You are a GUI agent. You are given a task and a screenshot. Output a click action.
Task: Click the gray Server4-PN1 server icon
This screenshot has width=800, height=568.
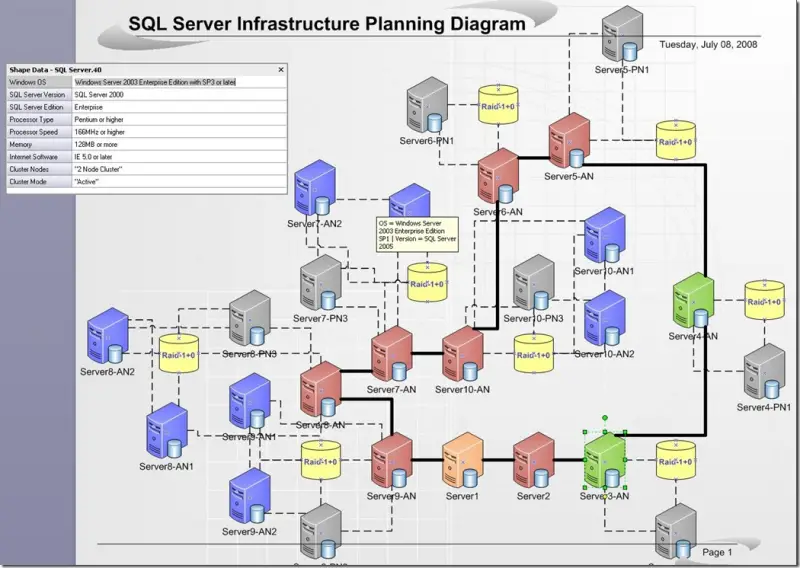click(764, 372)
